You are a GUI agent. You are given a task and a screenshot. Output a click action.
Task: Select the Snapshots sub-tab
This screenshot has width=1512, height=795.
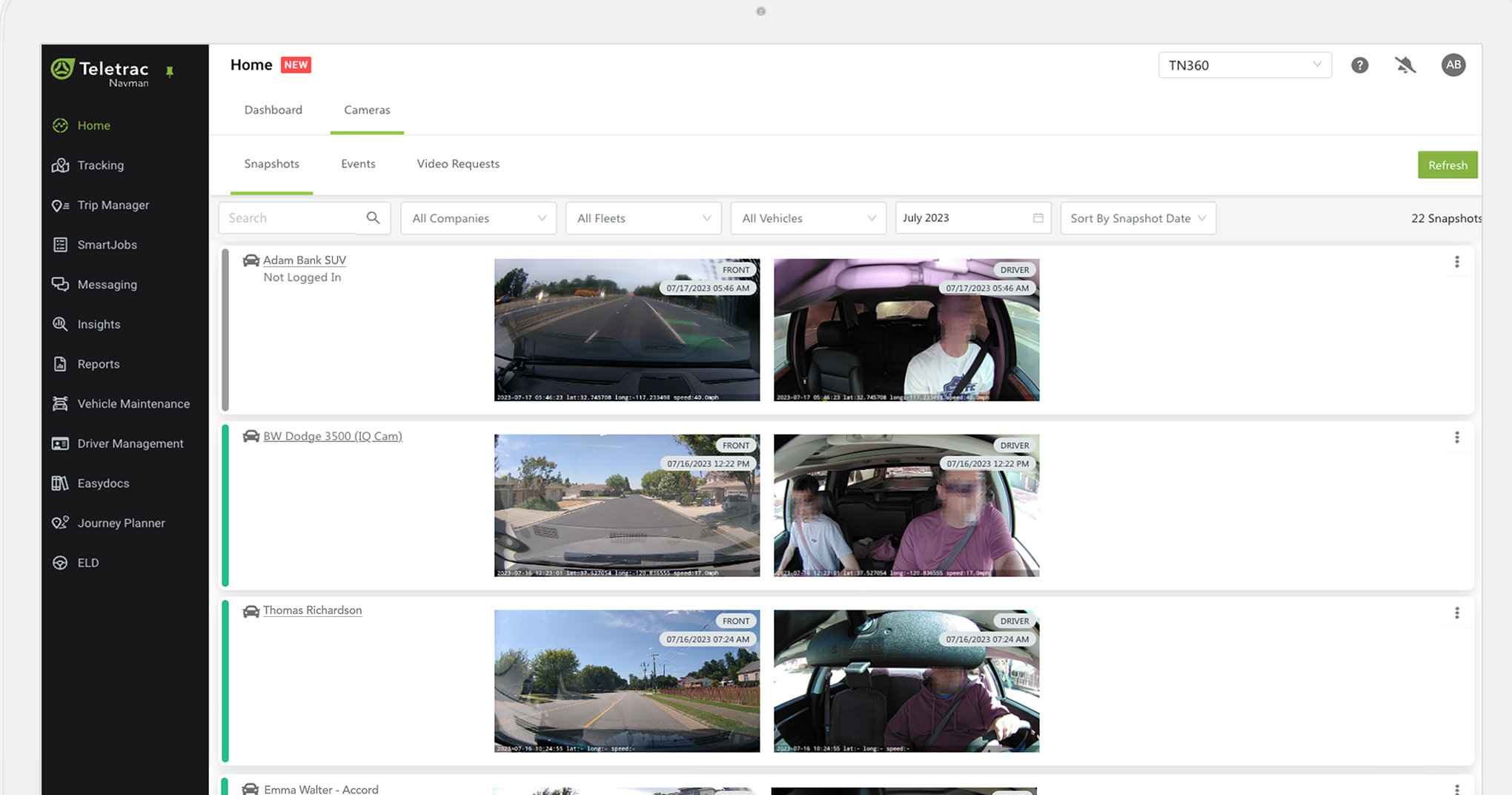click(x=271, y=164)
